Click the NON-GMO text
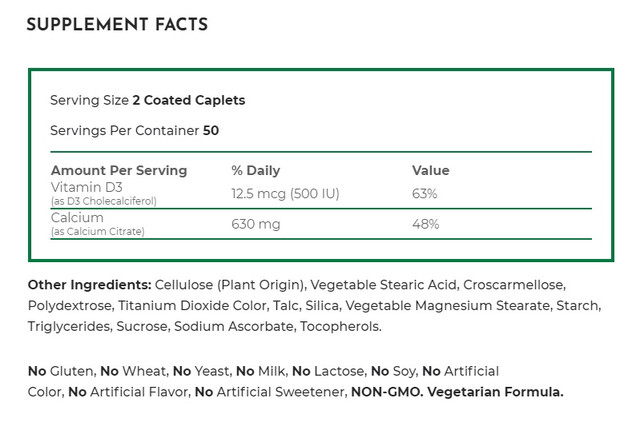This screenshot has width=640, height=438. click(x=386, y=392)
